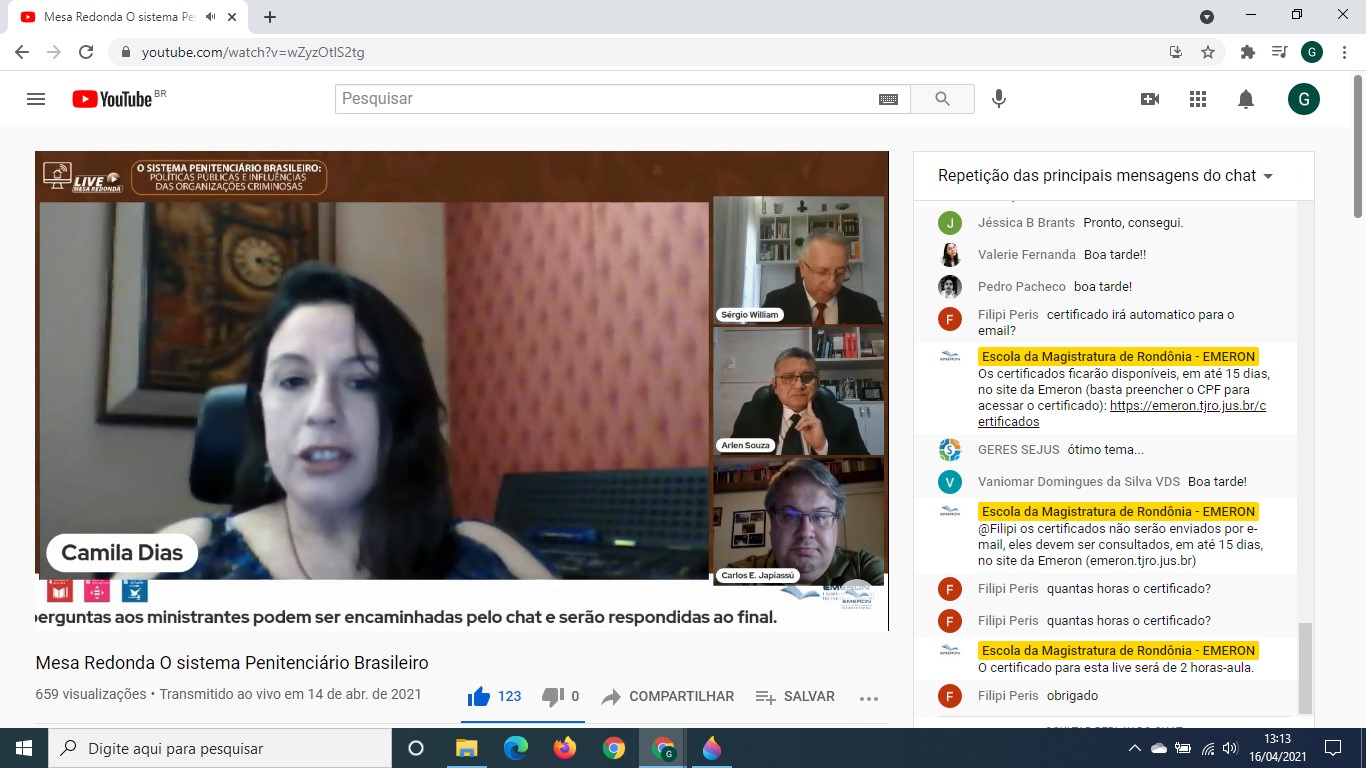
Task: Open the YouTube apps grid
Action: tap(1198, 99)
